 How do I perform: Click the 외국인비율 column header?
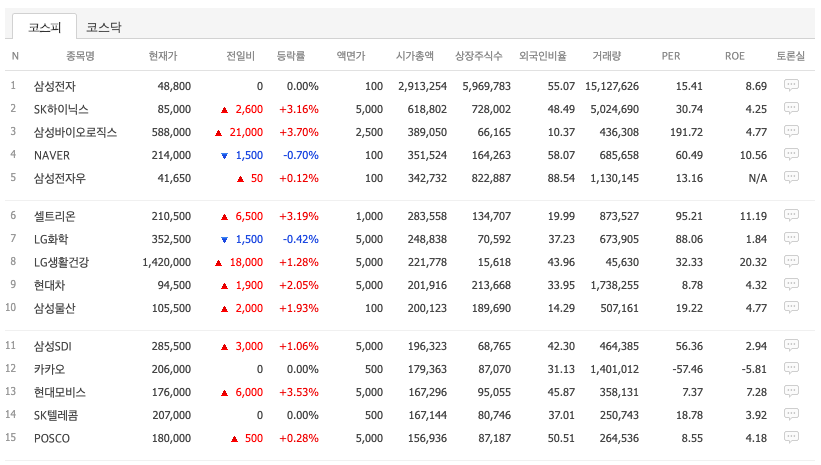tap(542, 56)
